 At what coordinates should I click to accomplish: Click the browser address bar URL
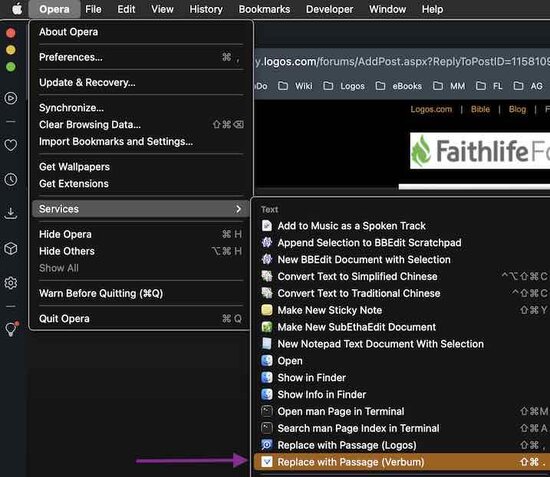(402, 61)
